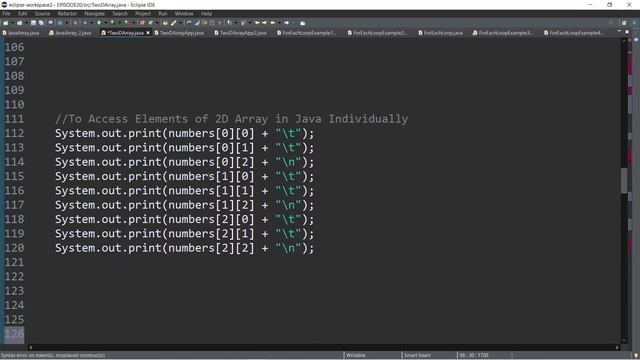The height and width of the screenshot is (360, 640).
Task: Click the horizontal scrollbar right arrow
Action: 617,347
